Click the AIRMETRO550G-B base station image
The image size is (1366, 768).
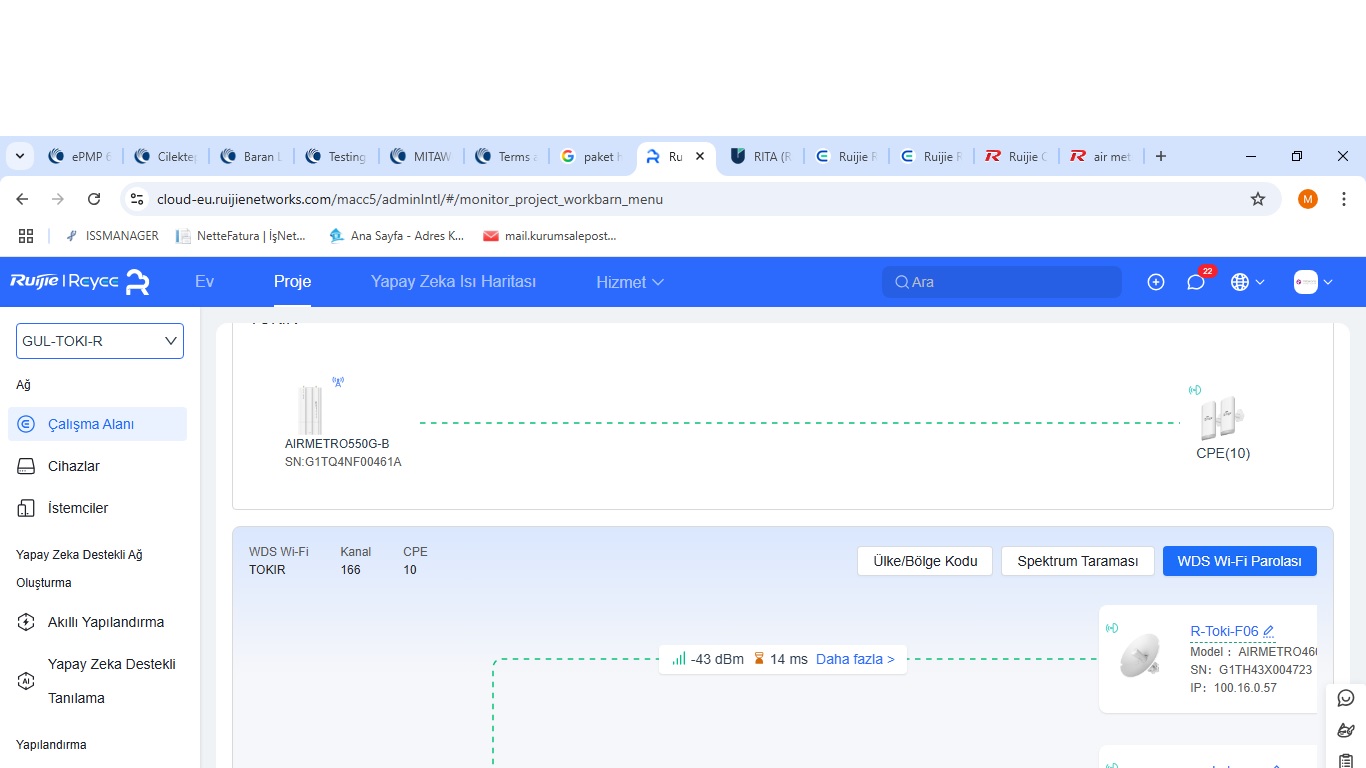pyautogui.click(x=310, y=409)
